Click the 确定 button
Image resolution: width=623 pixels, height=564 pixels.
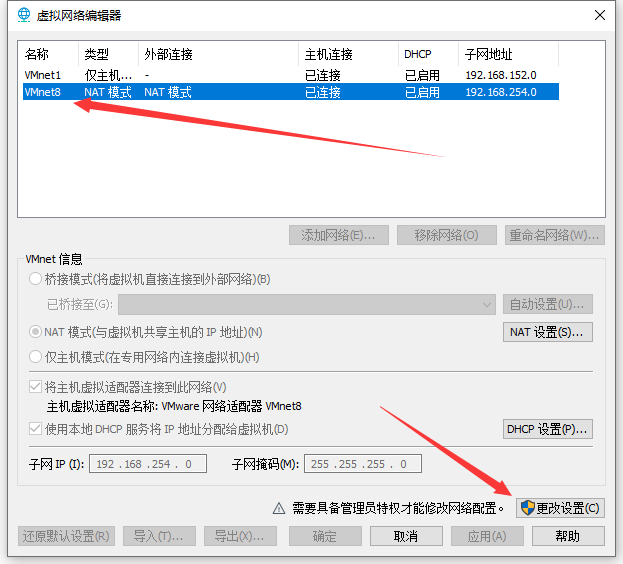point(325,536)
